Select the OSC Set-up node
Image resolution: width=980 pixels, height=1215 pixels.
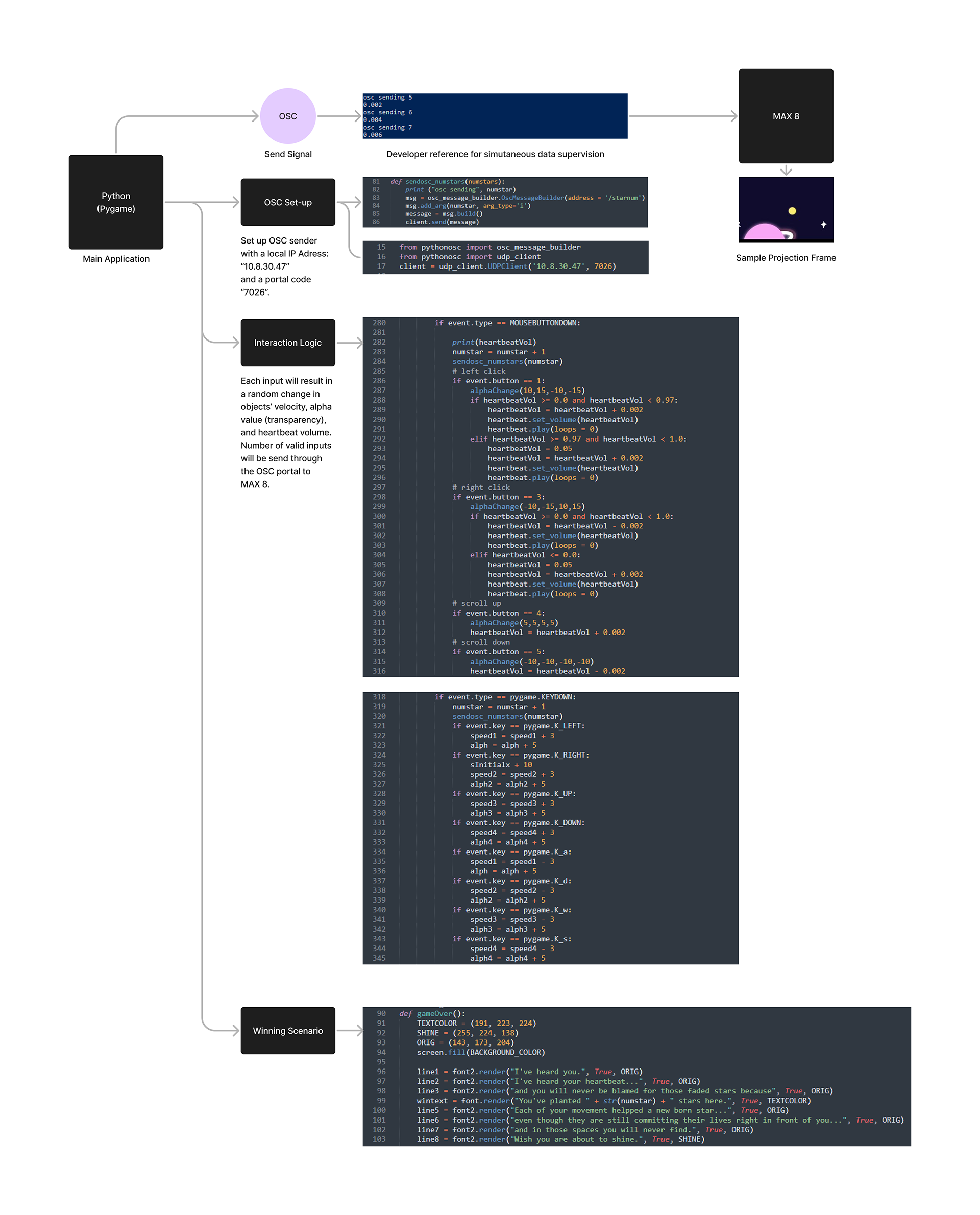[x=287, y=202]
